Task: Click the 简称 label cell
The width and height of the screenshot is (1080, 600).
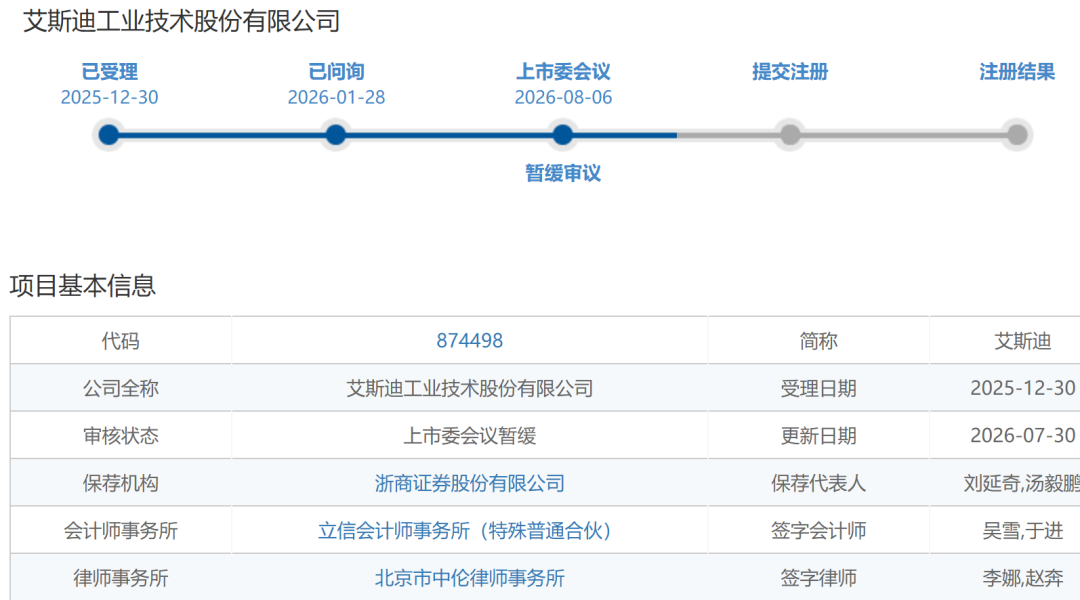Action: (x=818, y=340)
